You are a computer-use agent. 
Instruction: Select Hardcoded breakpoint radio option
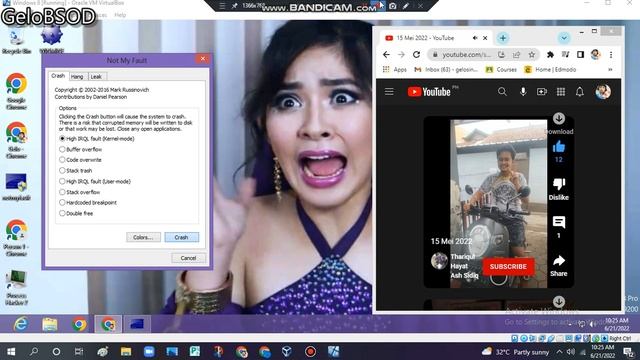click(62, 202)
